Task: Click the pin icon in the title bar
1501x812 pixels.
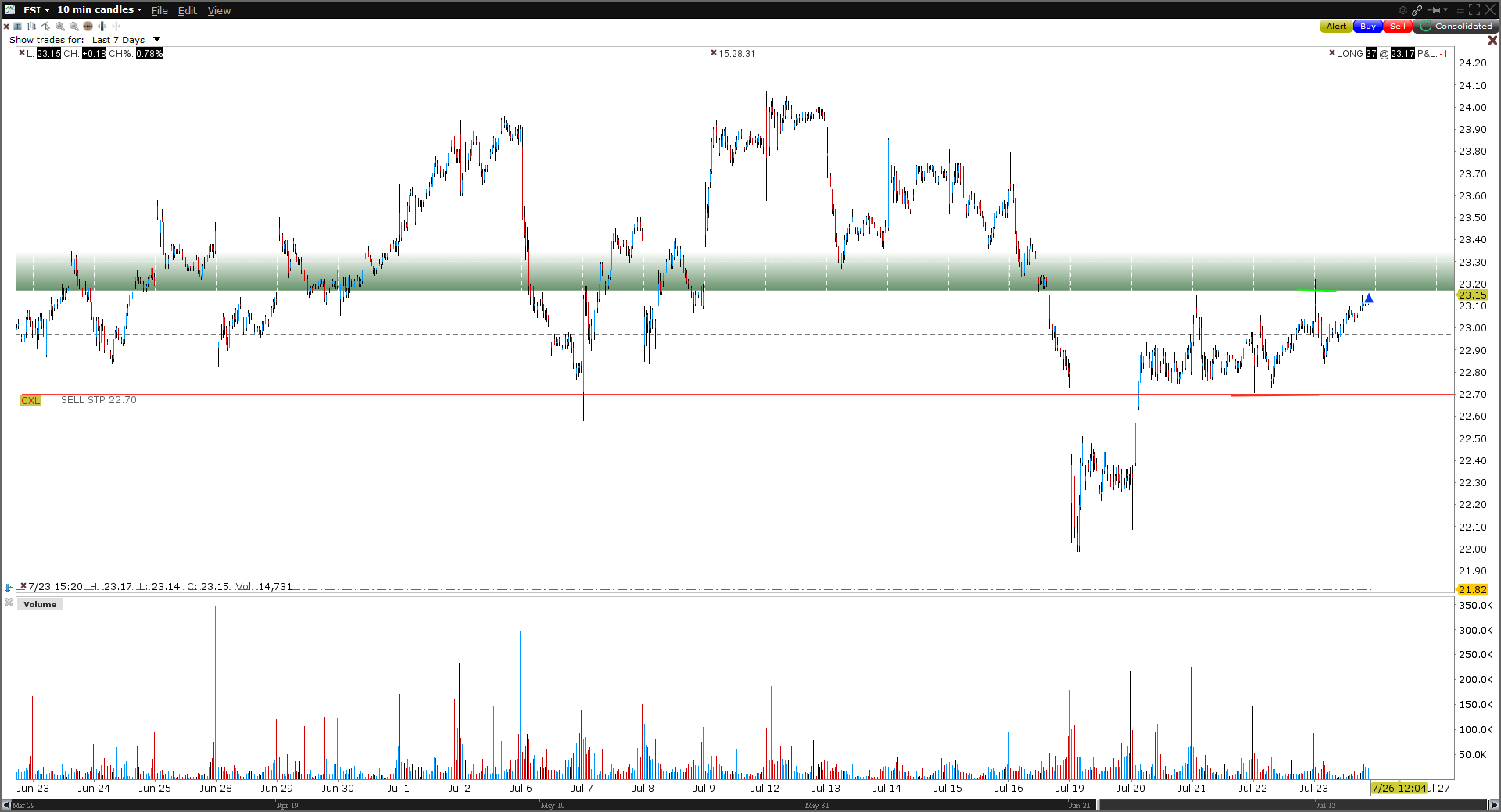Action: point(1434,10)
